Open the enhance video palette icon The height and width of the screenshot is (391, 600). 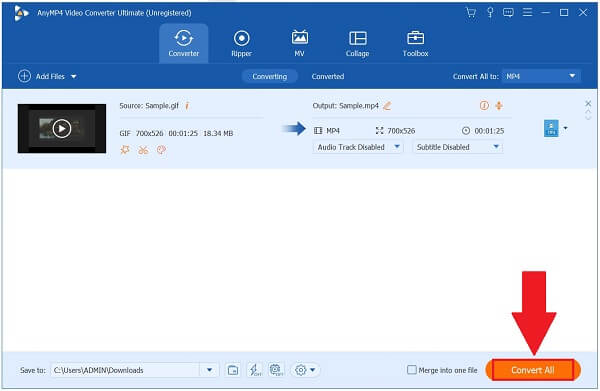(x=161, y=150)
